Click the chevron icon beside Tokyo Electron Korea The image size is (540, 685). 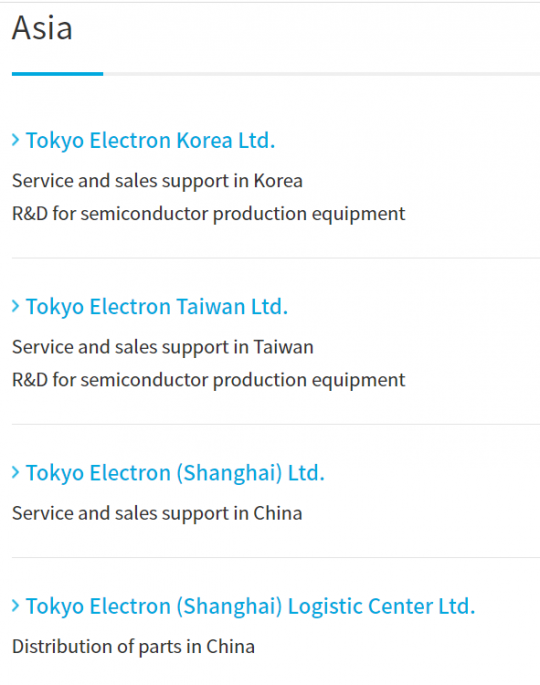(16, 140)
